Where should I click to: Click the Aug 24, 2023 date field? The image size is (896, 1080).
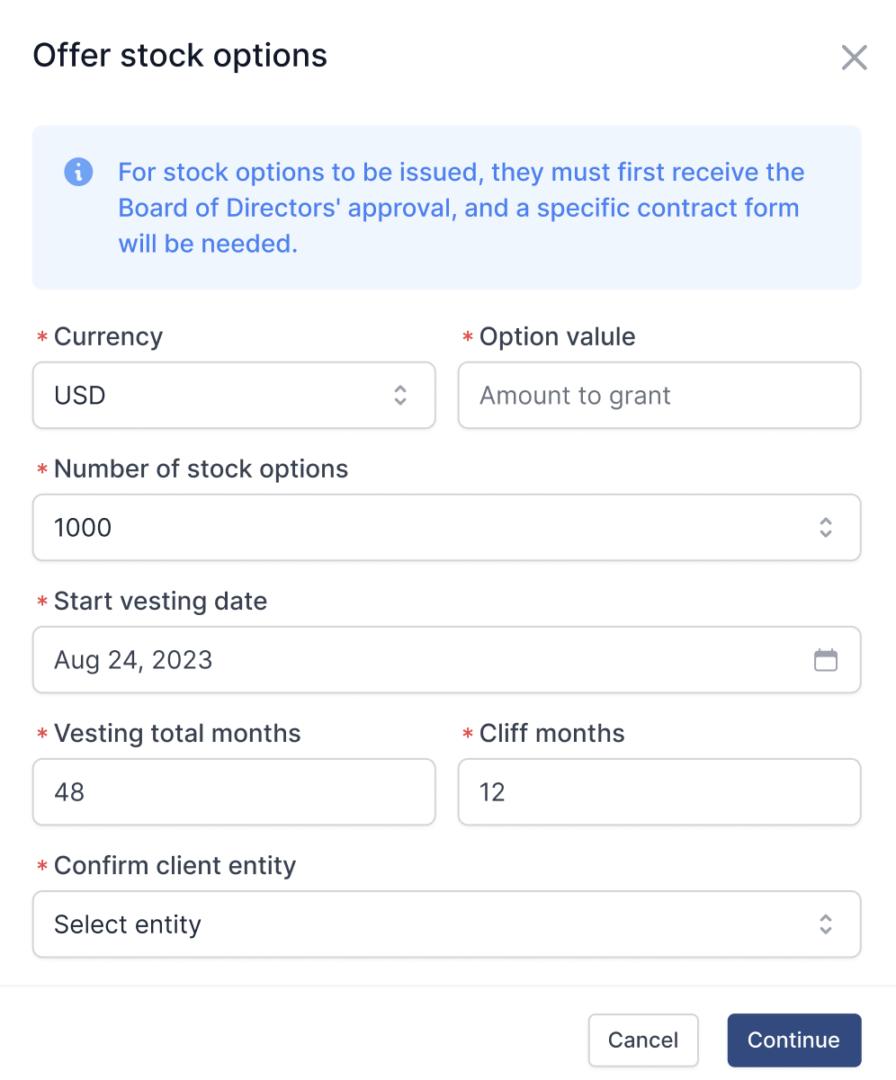[447, 660]
